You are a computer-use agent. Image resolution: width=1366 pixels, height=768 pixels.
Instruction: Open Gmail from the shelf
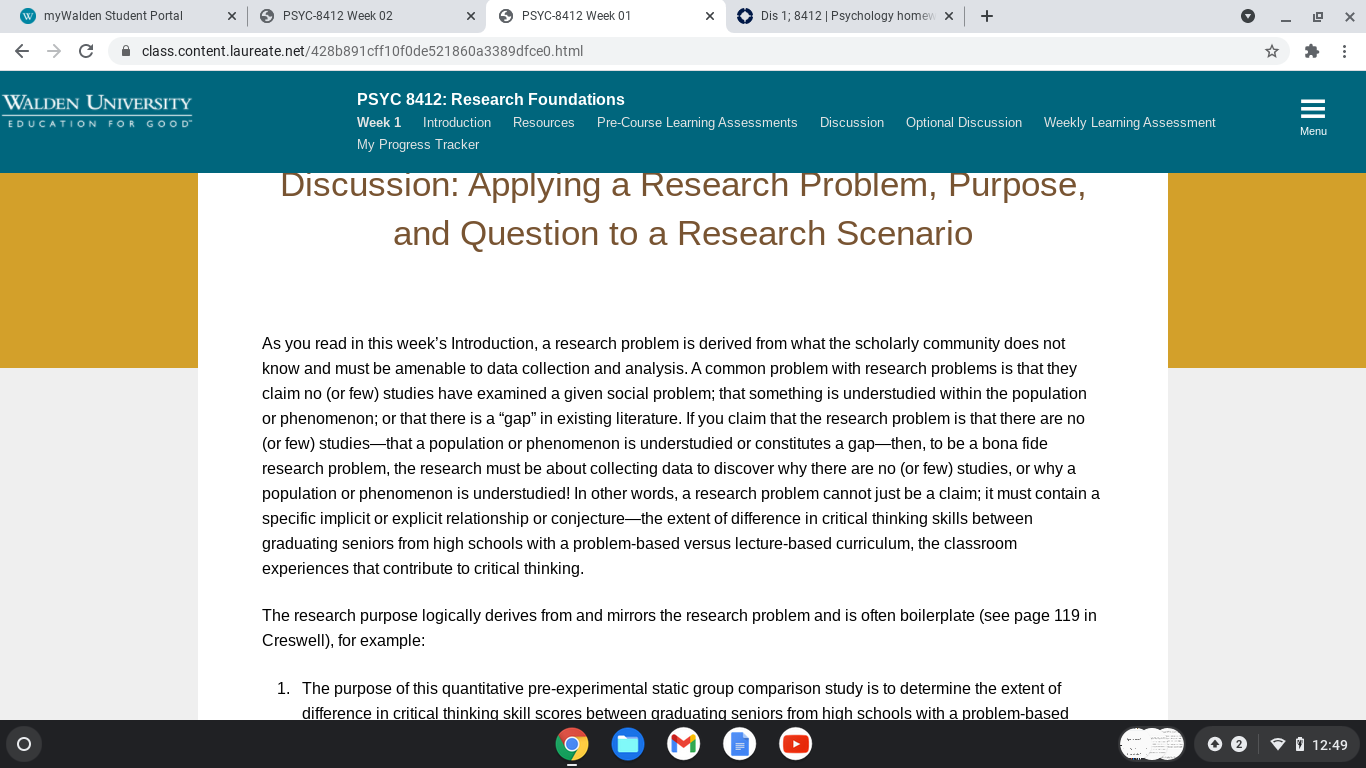(x=684, y=744)
